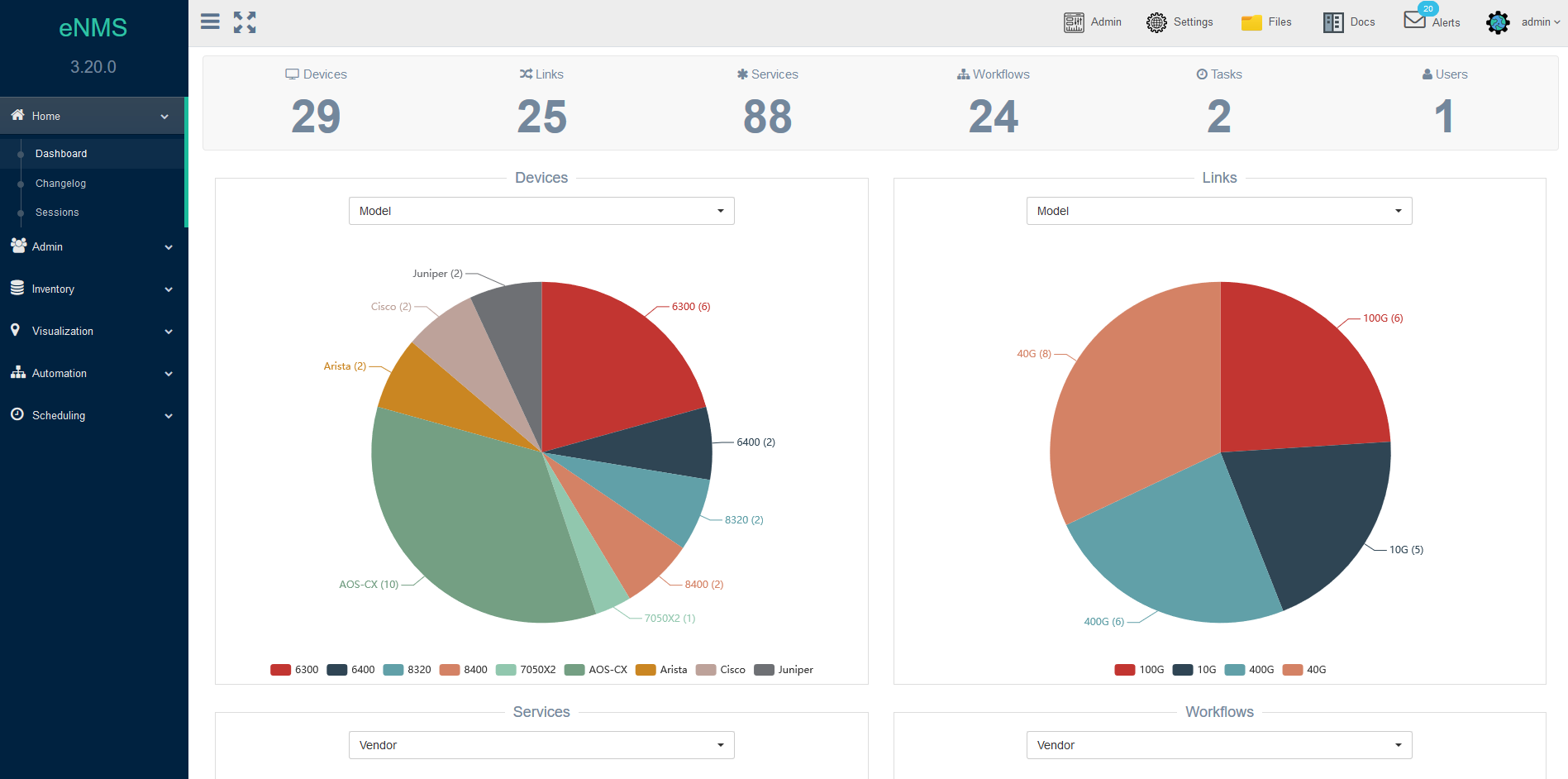
Task: Click the Workflows count 24
Action: [994, 117]
